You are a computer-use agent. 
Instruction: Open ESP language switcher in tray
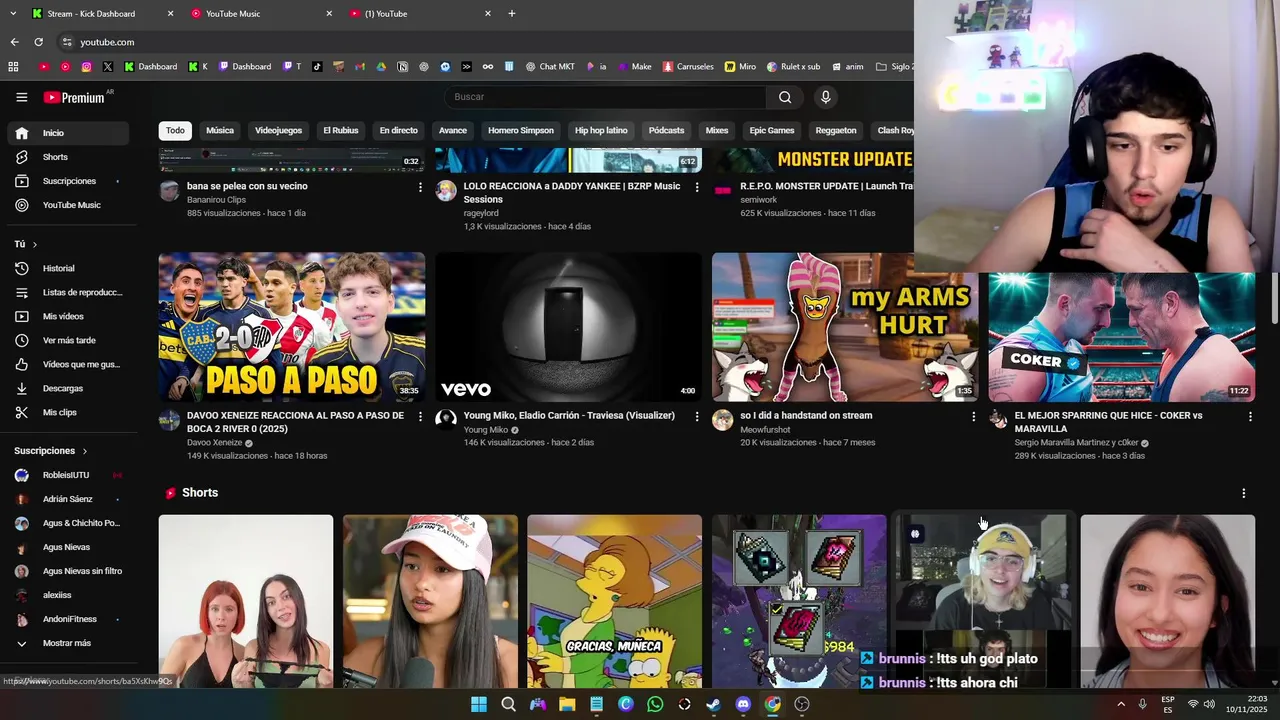pos(1168,704)
